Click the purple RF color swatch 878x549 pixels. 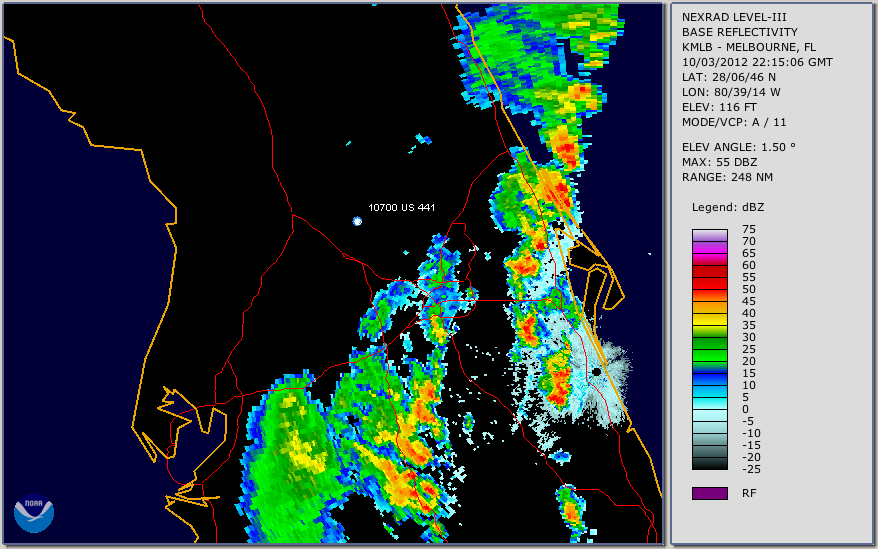point(709,493)
